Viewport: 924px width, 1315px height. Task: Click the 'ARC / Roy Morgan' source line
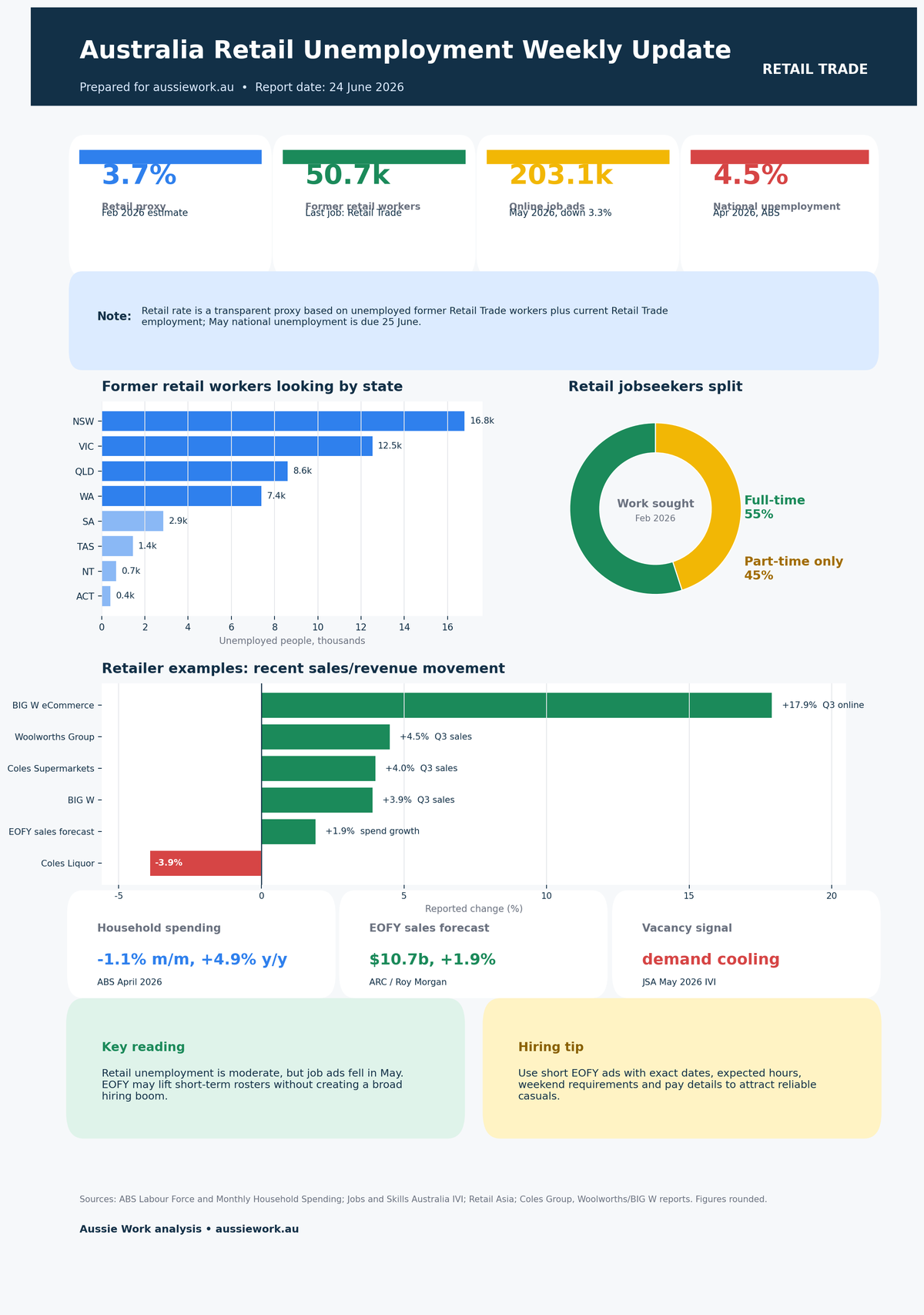[408, 982]
